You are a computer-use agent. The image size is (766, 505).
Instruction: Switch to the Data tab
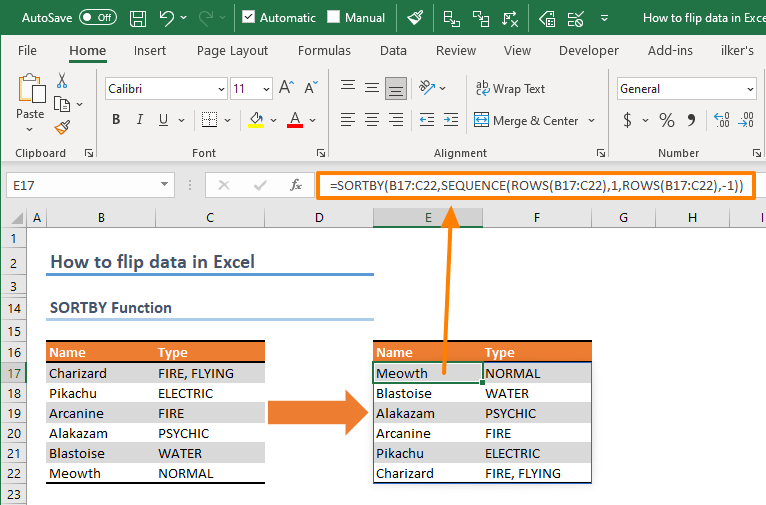pyautogui.click(x=393, y=51)
